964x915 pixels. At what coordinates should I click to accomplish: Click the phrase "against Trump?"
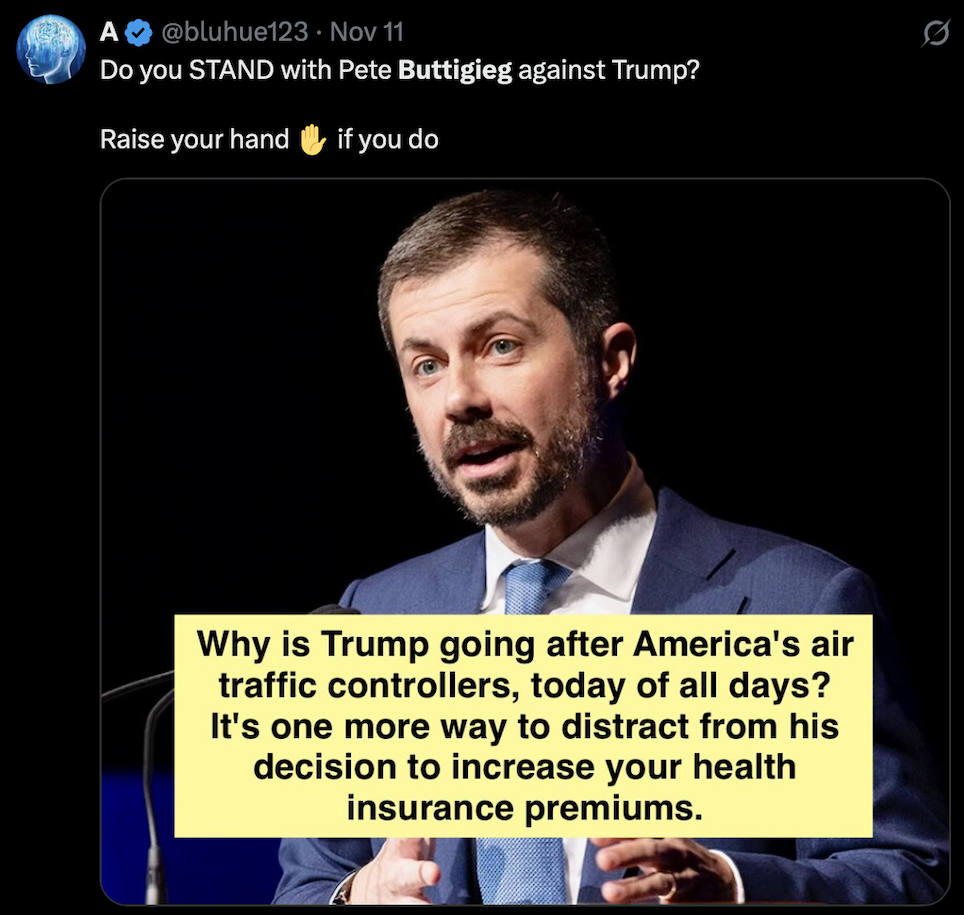[610, 70]
